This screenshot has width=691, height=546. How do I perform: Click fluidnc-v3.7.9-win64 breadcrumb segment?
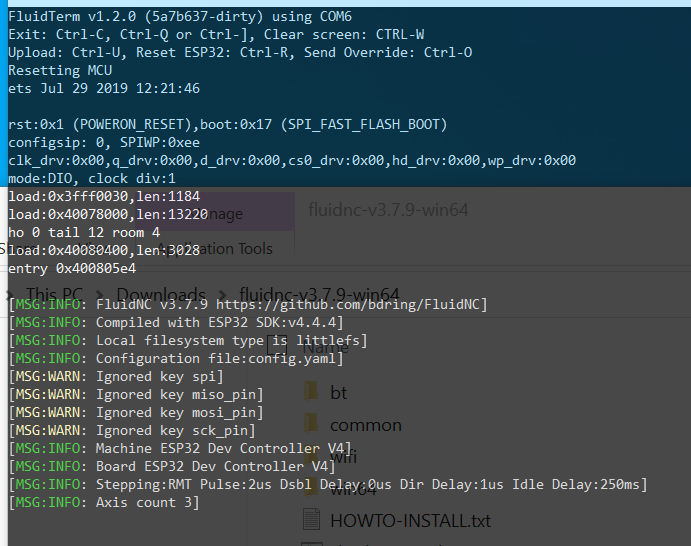click(319, 294)
